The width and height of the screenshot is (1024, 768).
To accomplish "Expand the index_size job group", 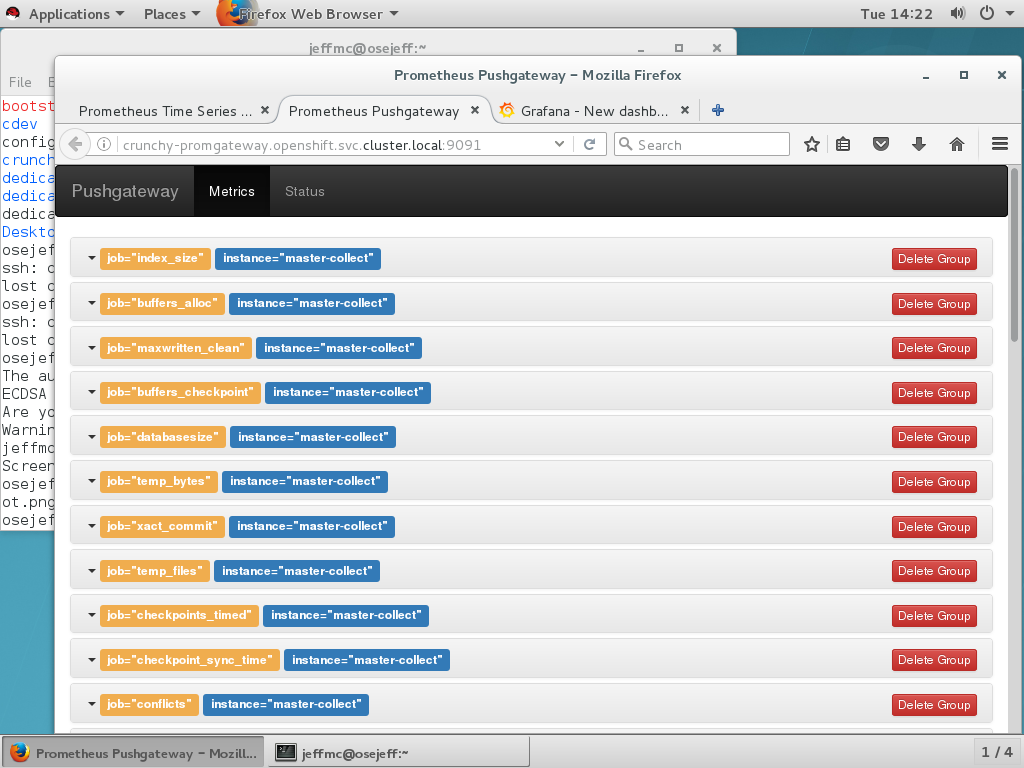I will coord(91,258).
